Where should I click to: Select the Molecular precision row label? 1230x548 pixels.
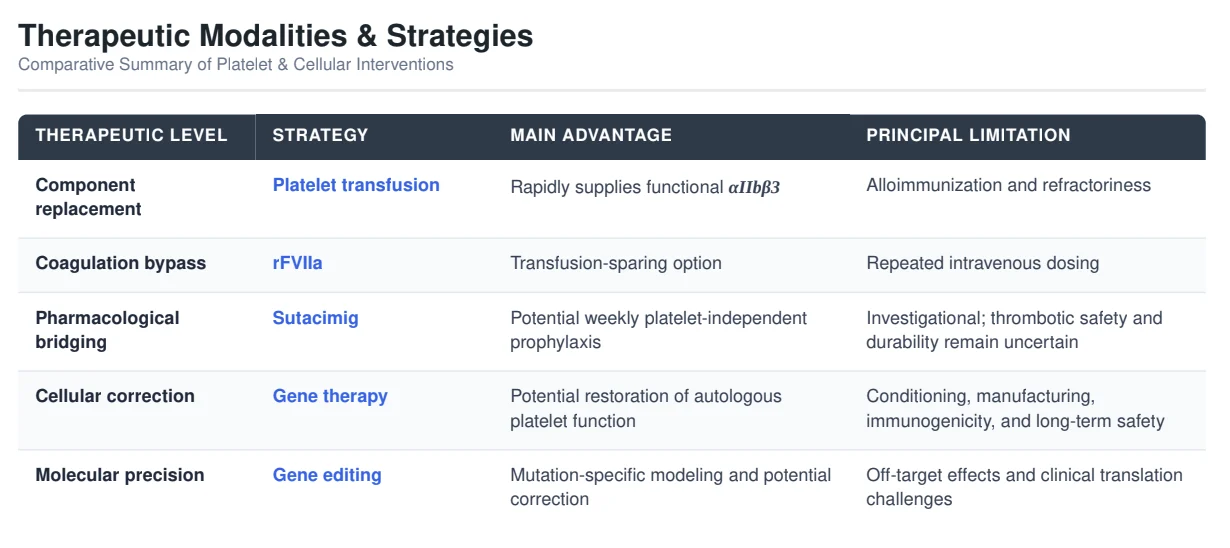point(120,475)
